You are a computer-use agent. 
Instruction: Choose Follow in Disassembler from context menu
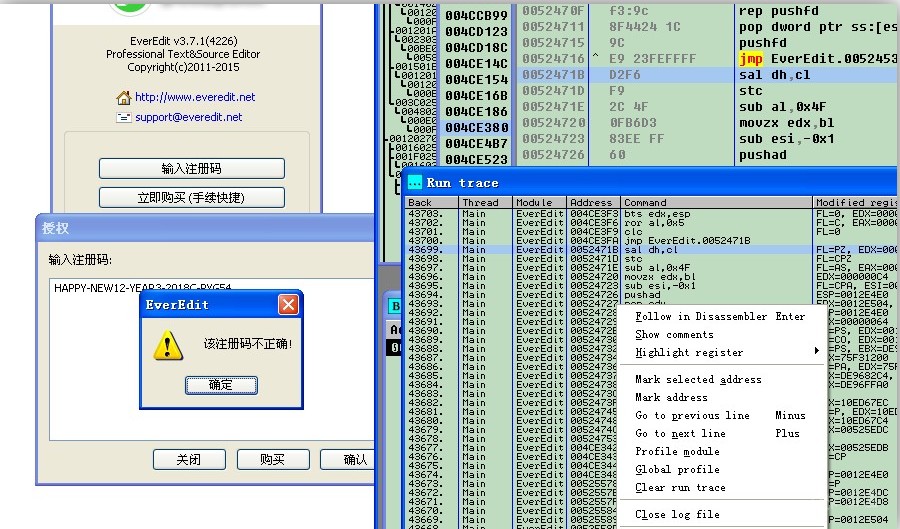722,316
